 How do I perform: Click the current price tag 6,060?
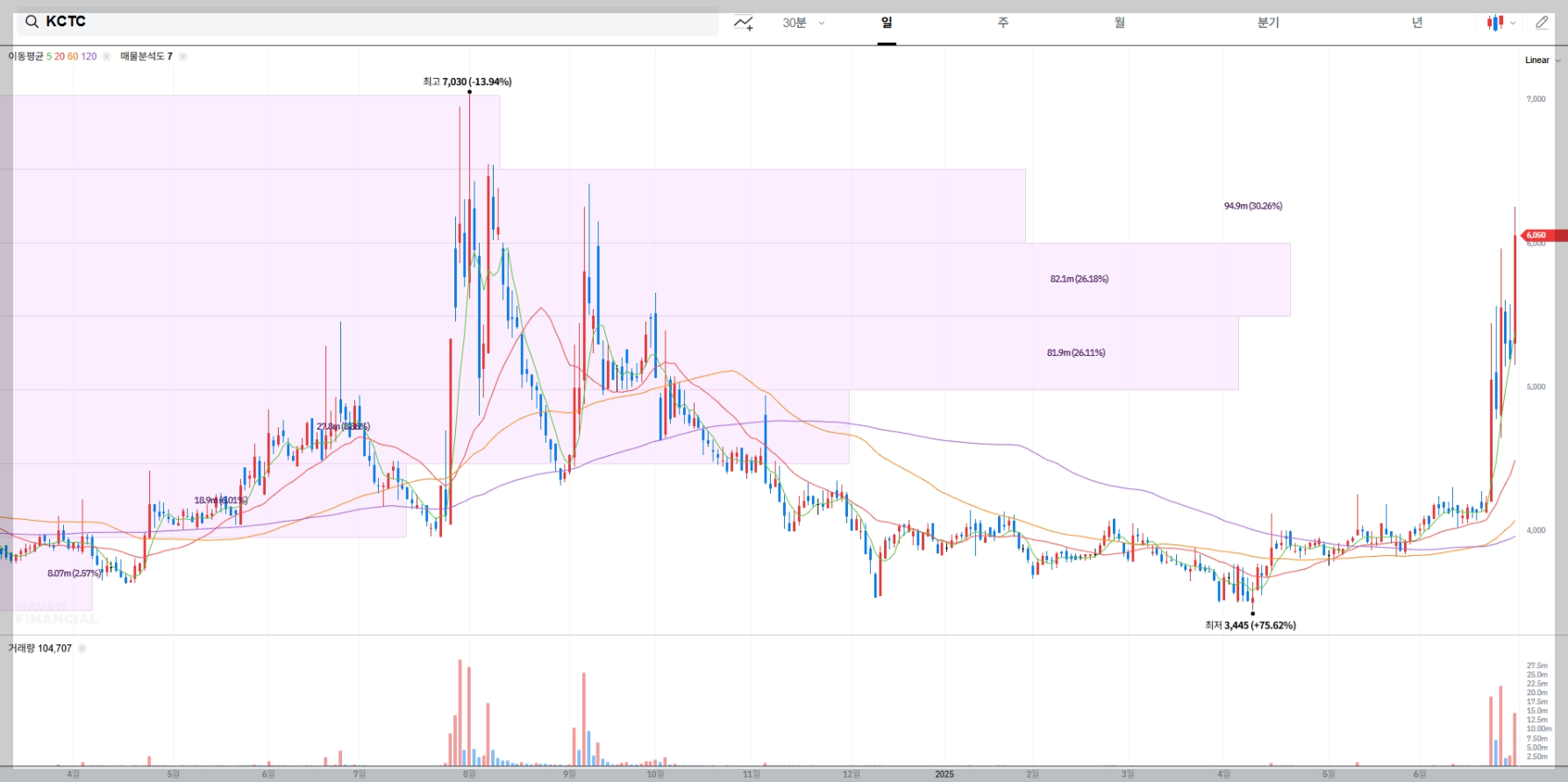[1544, 235]
